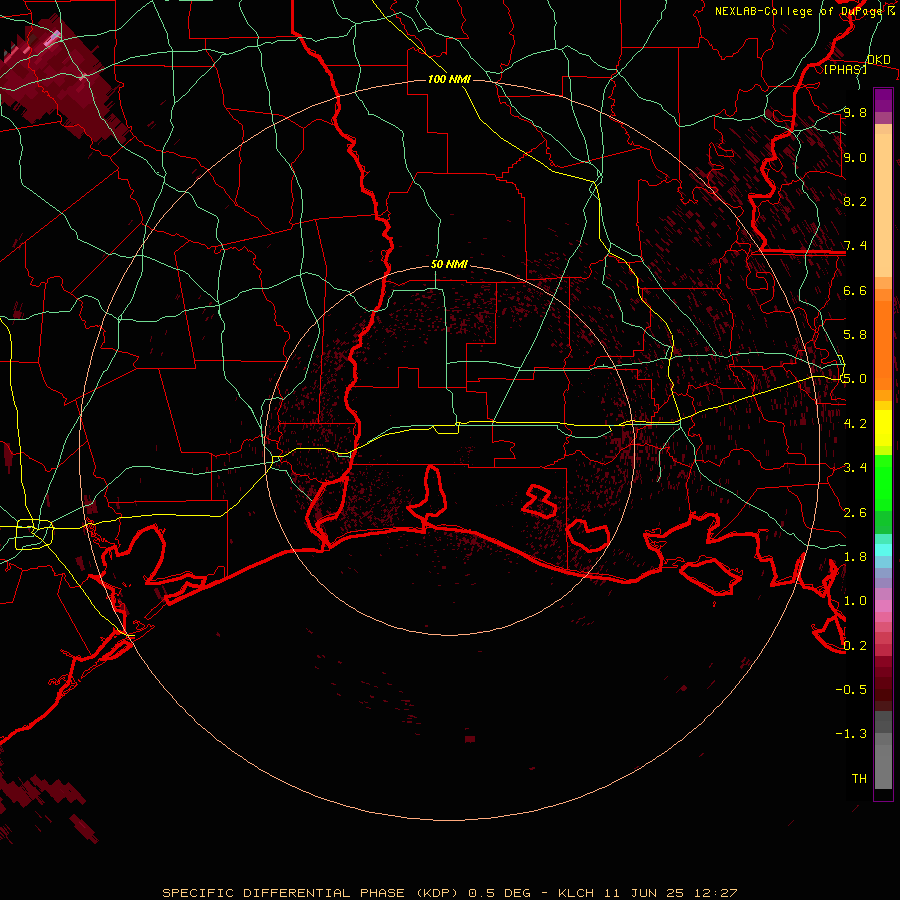Click the 0.2 value on the color scale
This screenshot has height=900, width=900.
(855, 645)
